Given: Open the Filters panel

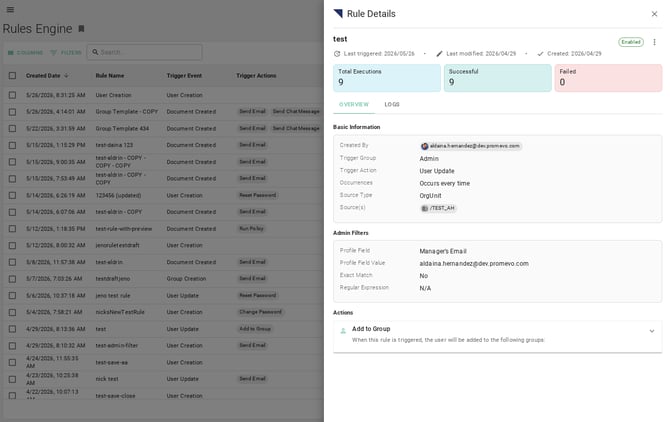Looking at the screenshot, I should (66, 53).
